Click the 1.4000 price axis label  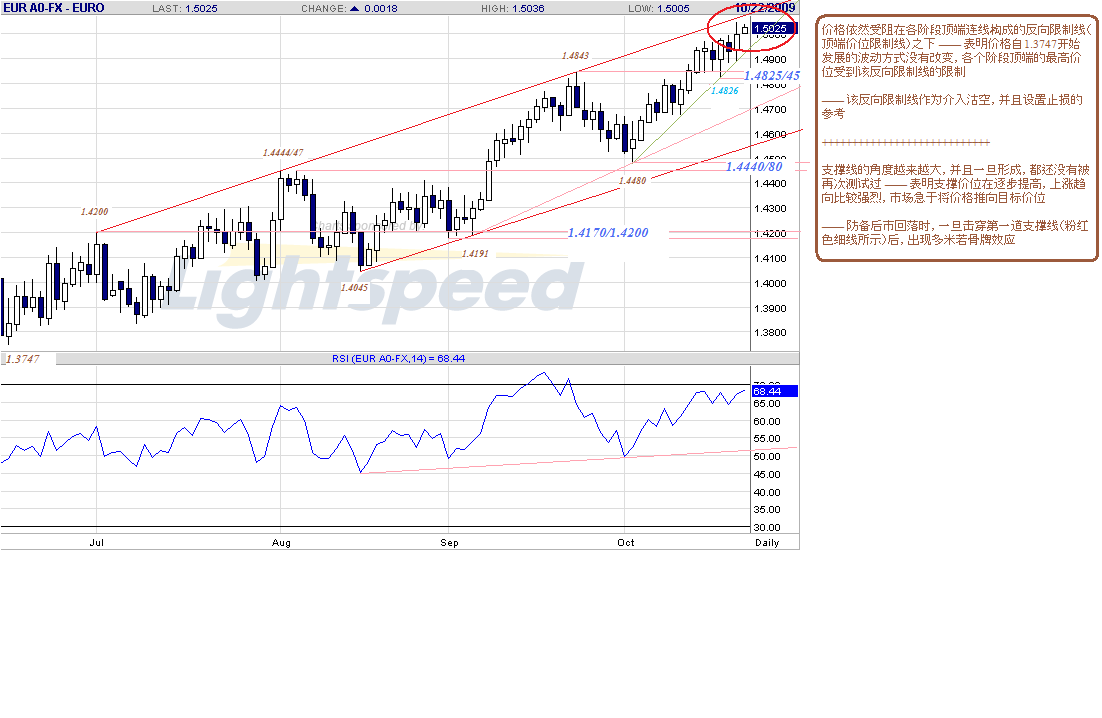coord(770,283)
